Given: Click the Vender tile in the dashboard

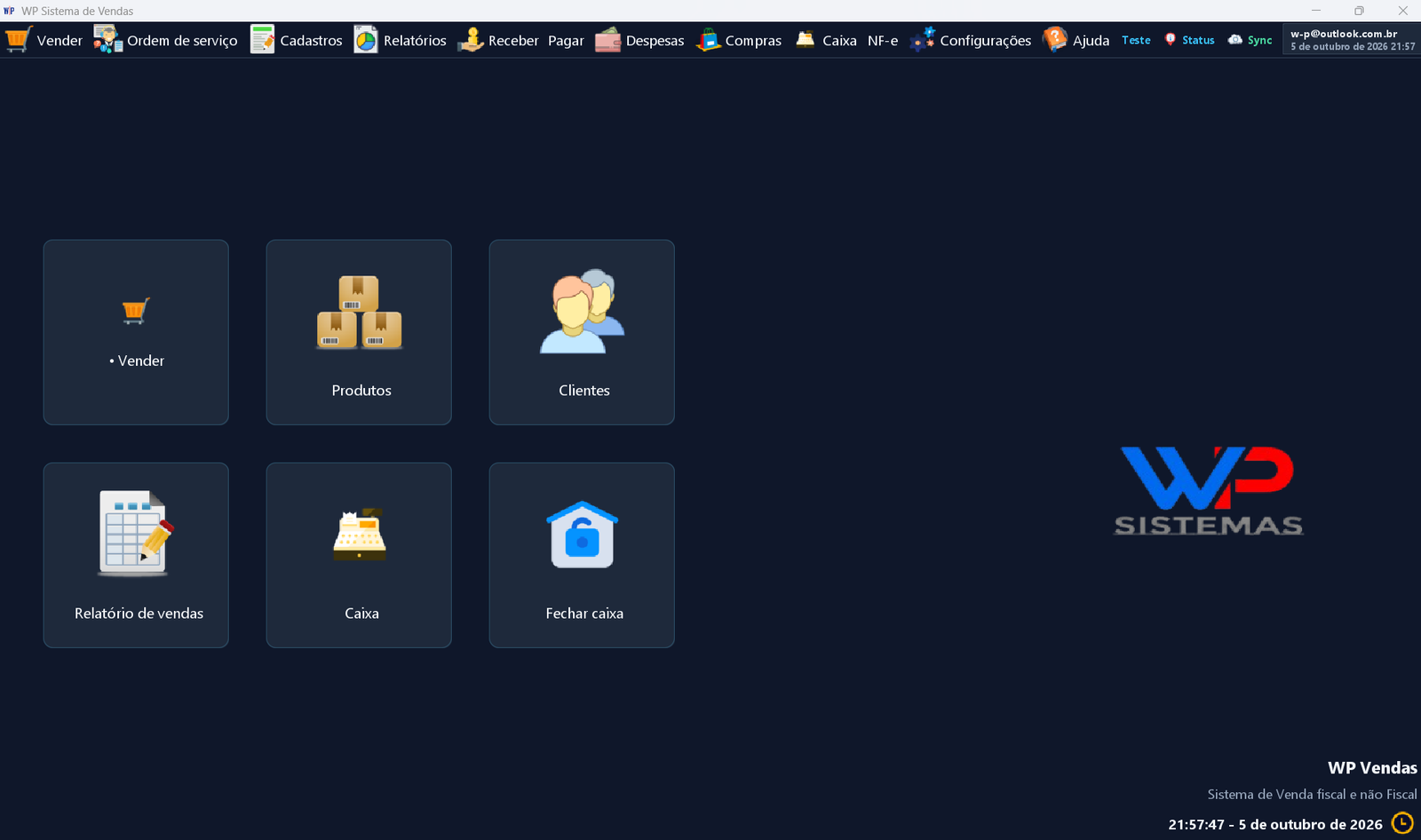Looking at the screenshot, I should [x=136, y=332].
